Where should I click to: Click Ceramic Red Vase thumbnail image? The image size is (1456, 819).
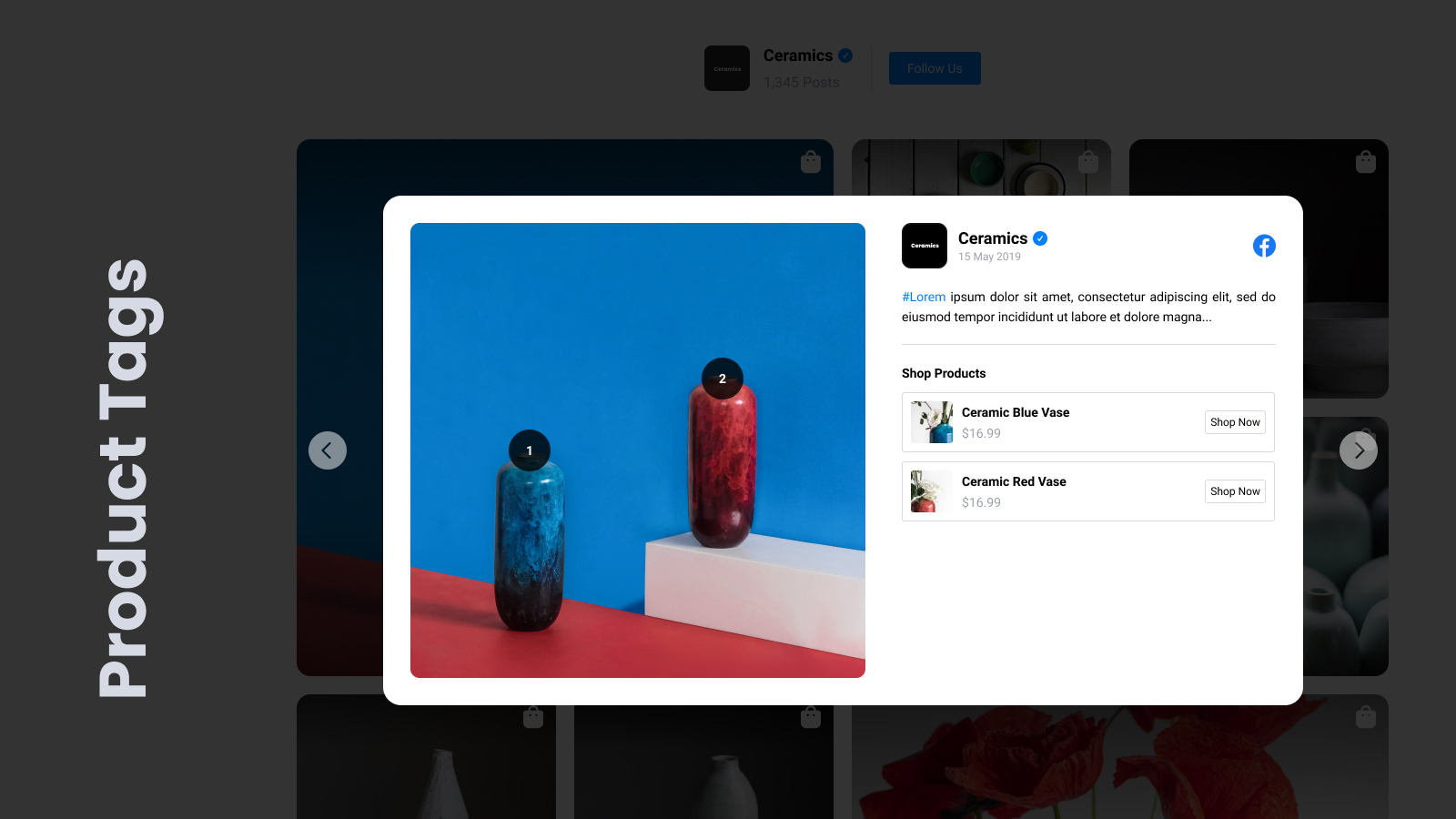click(x=932, y=491)
